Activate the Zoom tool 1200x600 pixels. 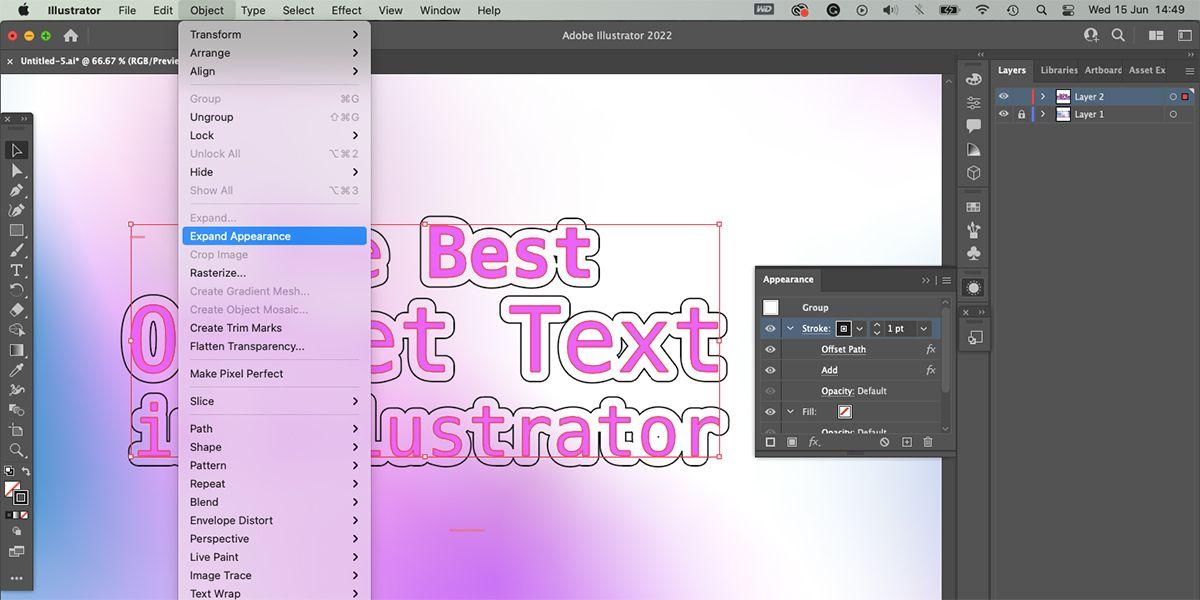[17, 450]
